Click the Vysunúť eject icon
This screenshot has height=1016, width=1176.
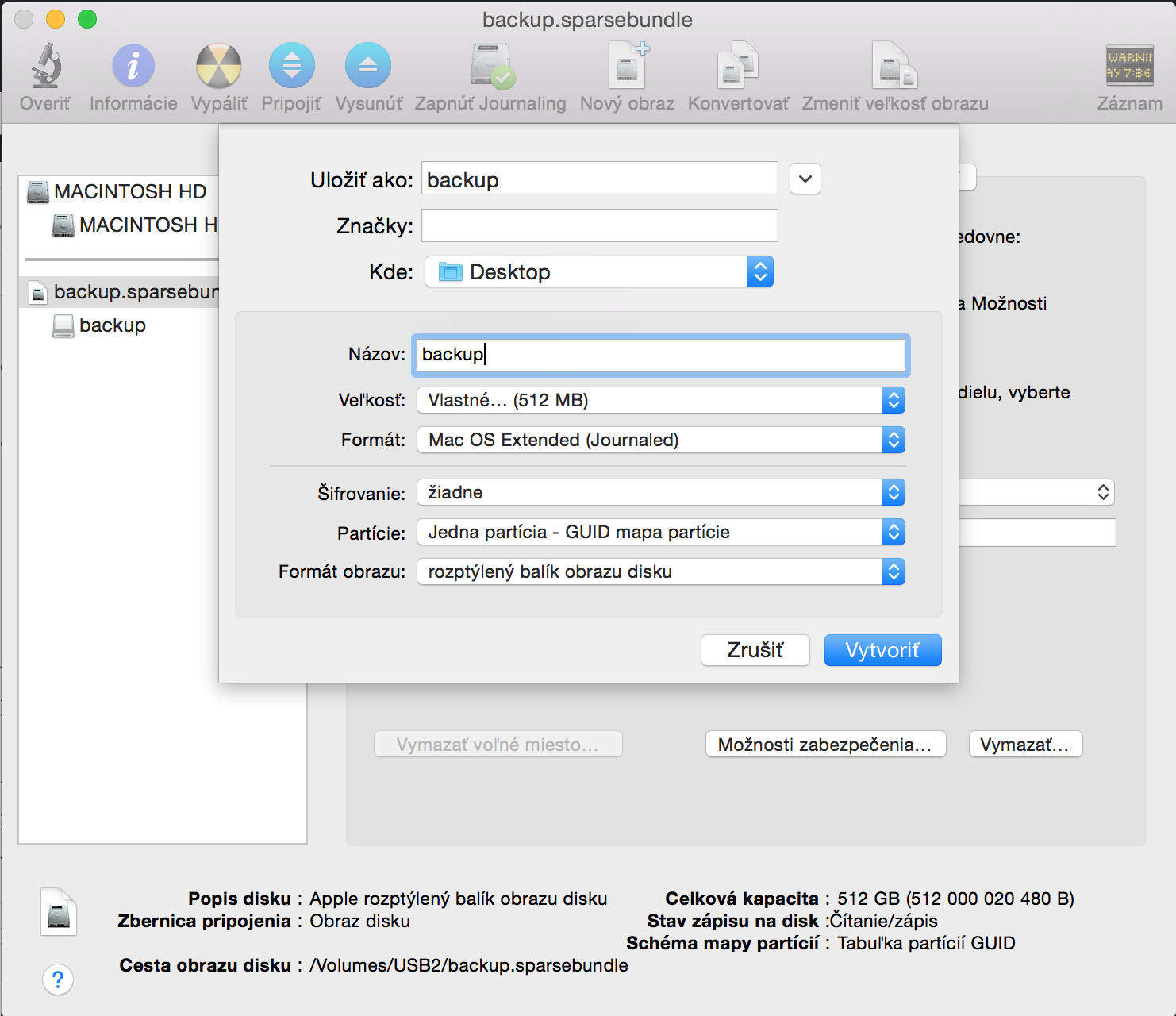pyautogui.click(x=368, y=65)
